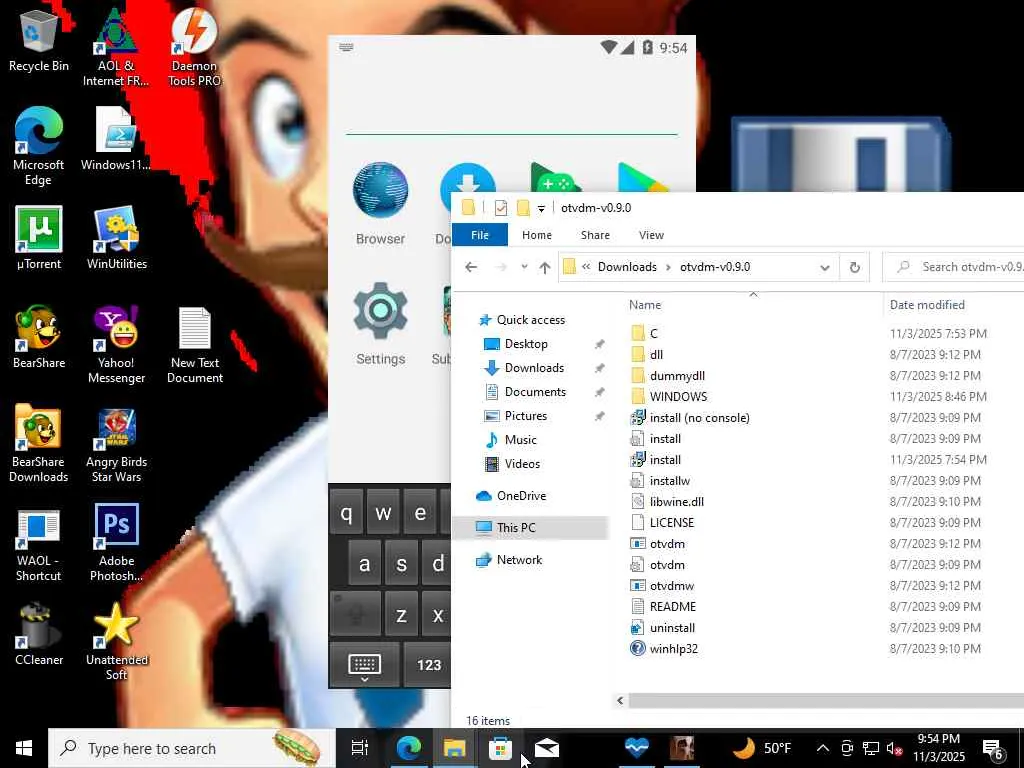
Task: Launch Angry Birds Star Wars shortcut
Action: pyautogui.click(x=116, y=445)
